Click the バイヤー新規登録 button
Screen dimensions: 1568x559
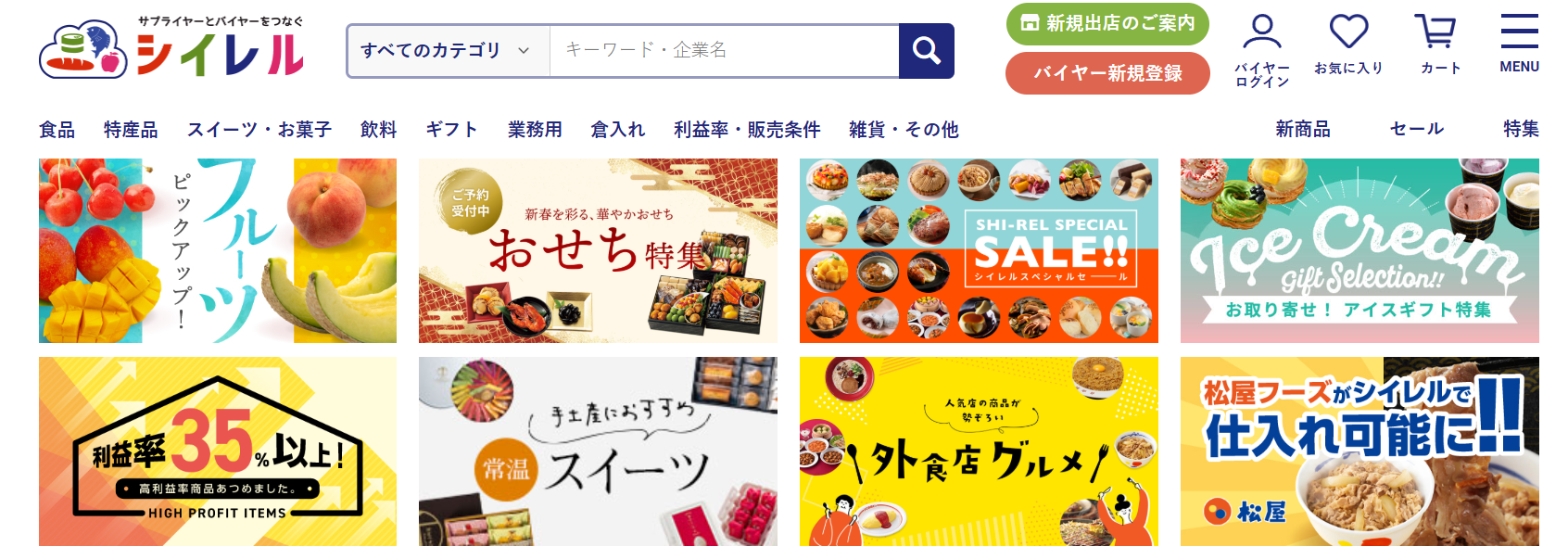tap(1107, 73)
